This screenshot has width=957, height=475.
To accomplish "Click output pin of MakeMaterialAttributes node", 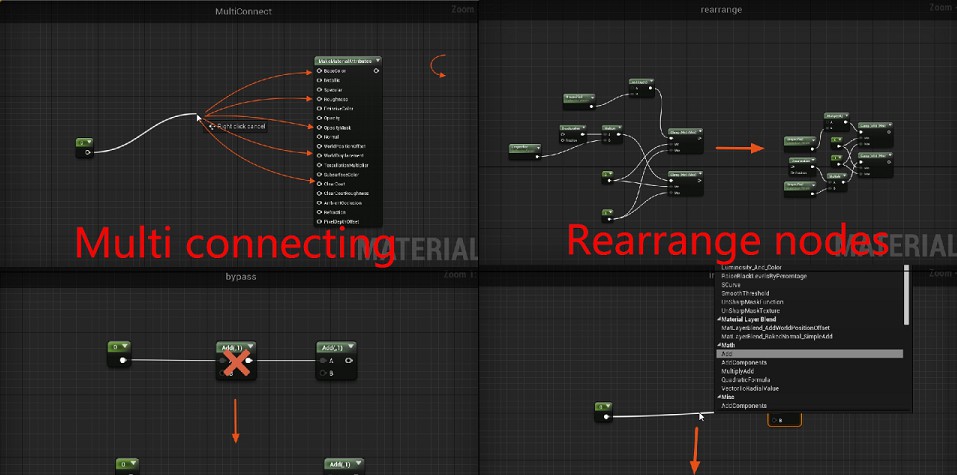I will [377, 72].
